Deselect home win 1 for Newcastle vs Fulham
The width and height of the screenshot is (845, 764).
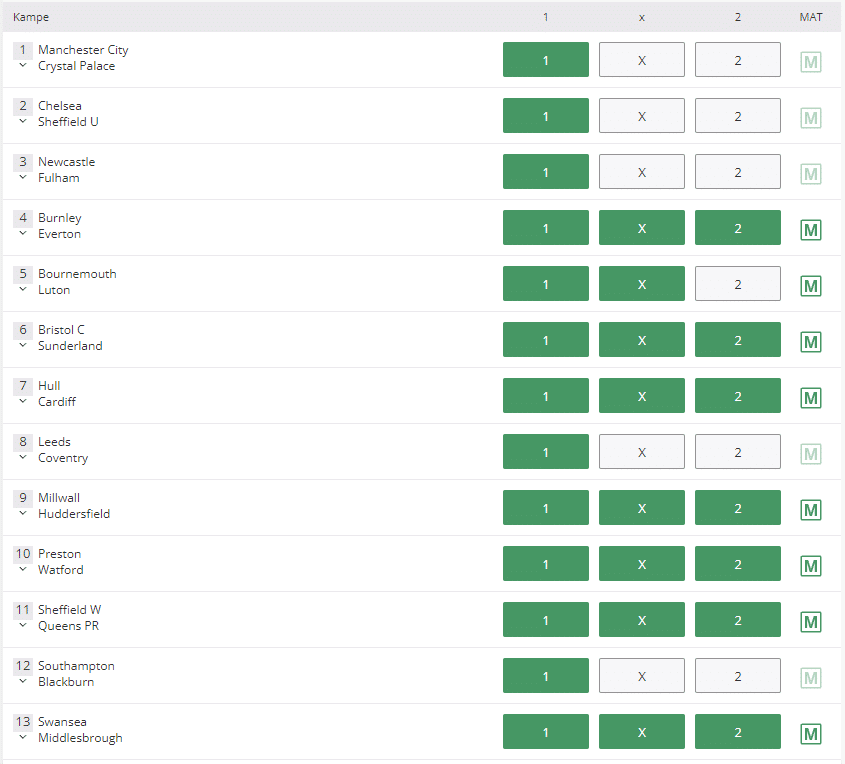pos(546,172)
